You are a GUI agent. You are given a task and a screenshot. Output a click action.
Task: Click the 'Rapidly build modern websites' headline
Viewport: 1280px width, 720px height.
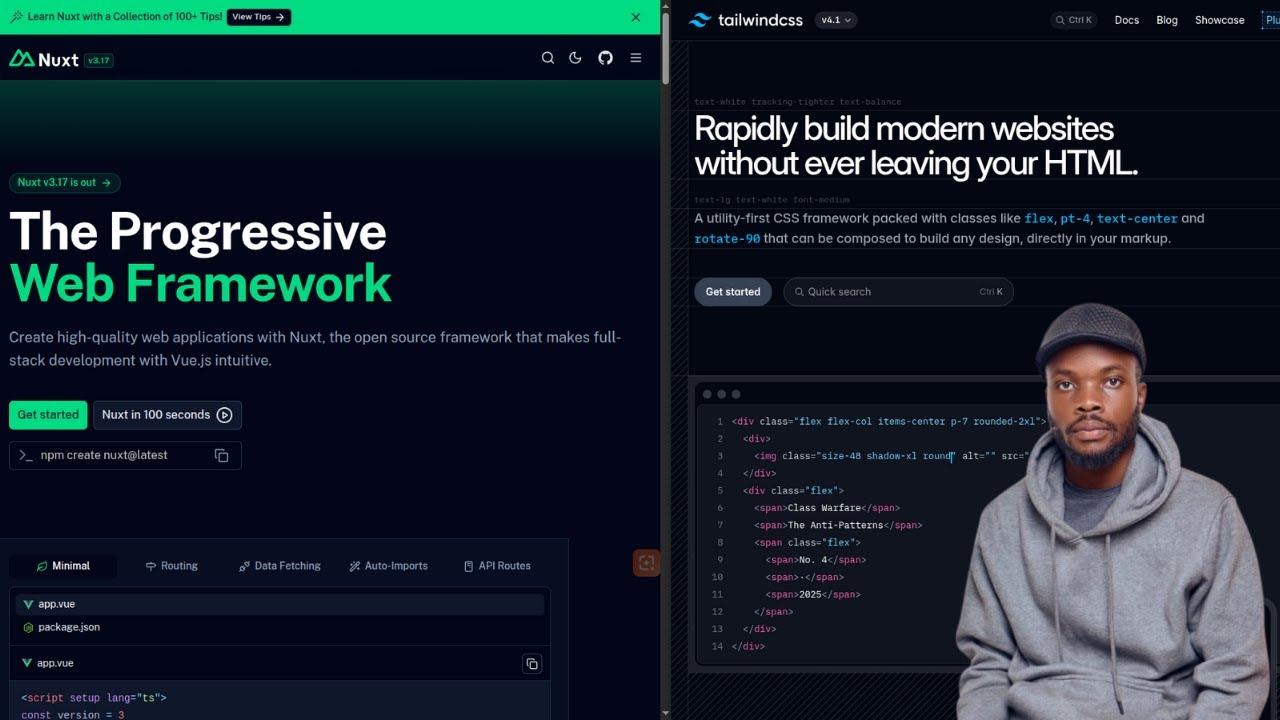click(904, 128)
